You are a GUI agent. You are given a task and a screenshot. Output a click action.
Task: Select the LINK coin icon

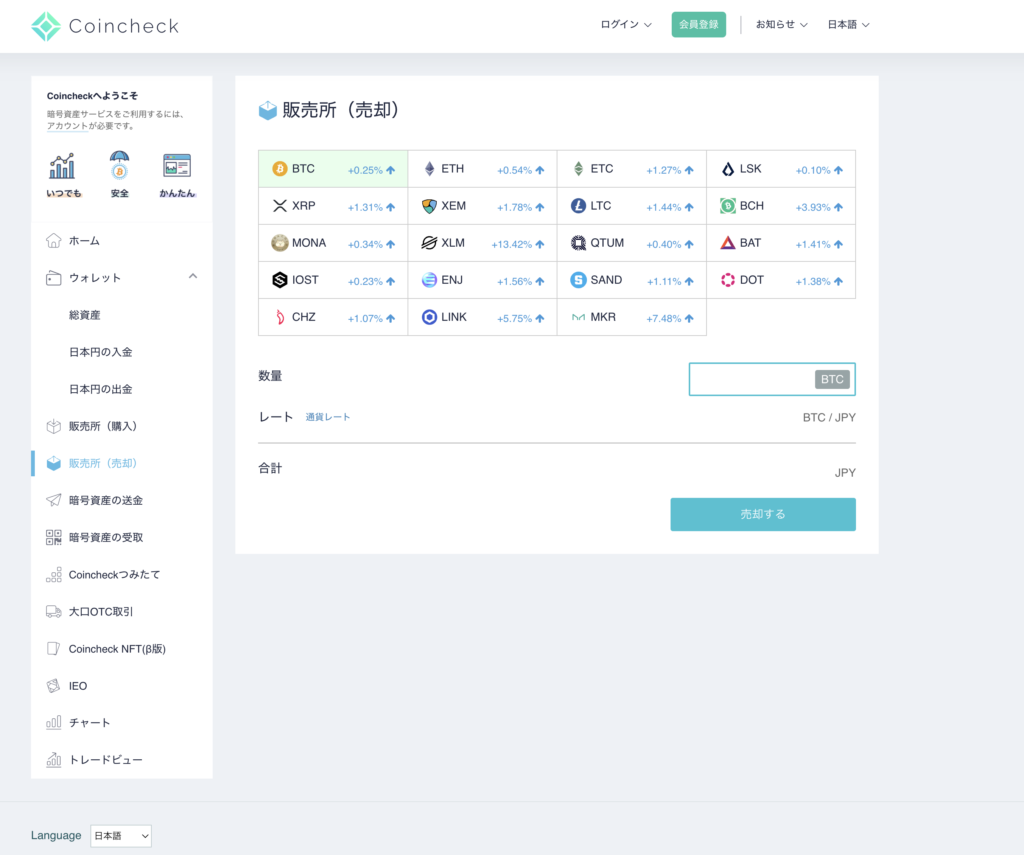pos(429,317)
